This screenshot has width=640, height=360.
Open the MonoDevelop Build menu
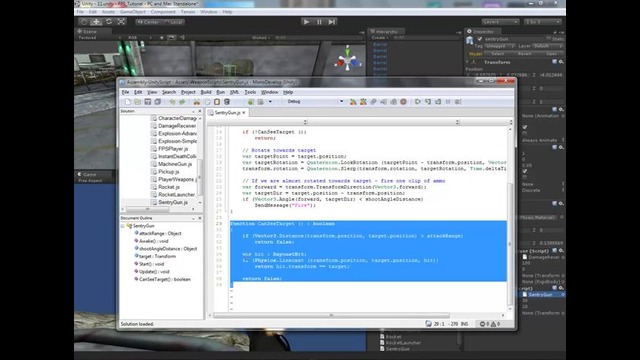click(x=206, y=92)
